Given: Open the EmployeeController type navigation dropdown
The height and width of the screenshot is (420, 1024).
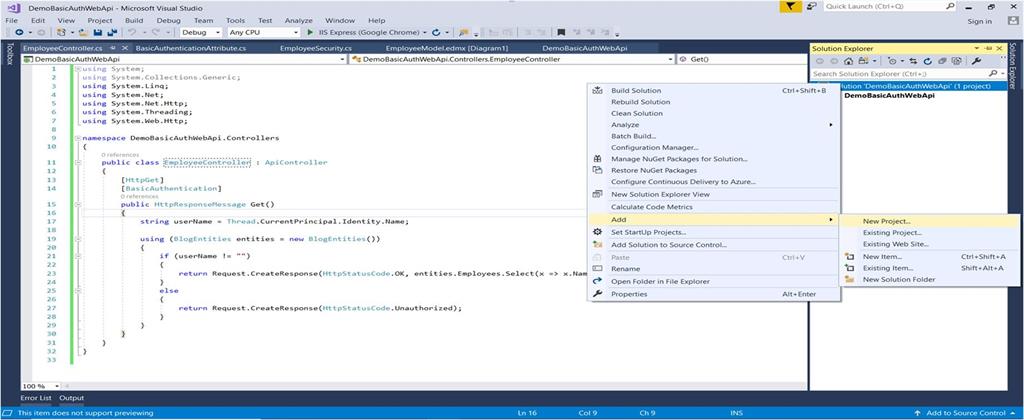Looking at the screenshot, I should click(x=511, y=59).
